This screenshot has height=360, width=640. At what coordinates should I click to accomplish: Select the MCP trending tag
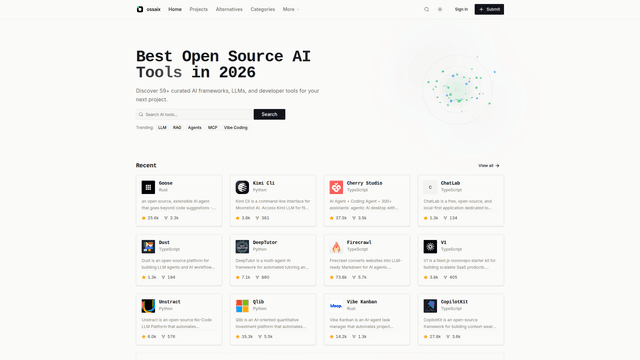click(212, 128)
